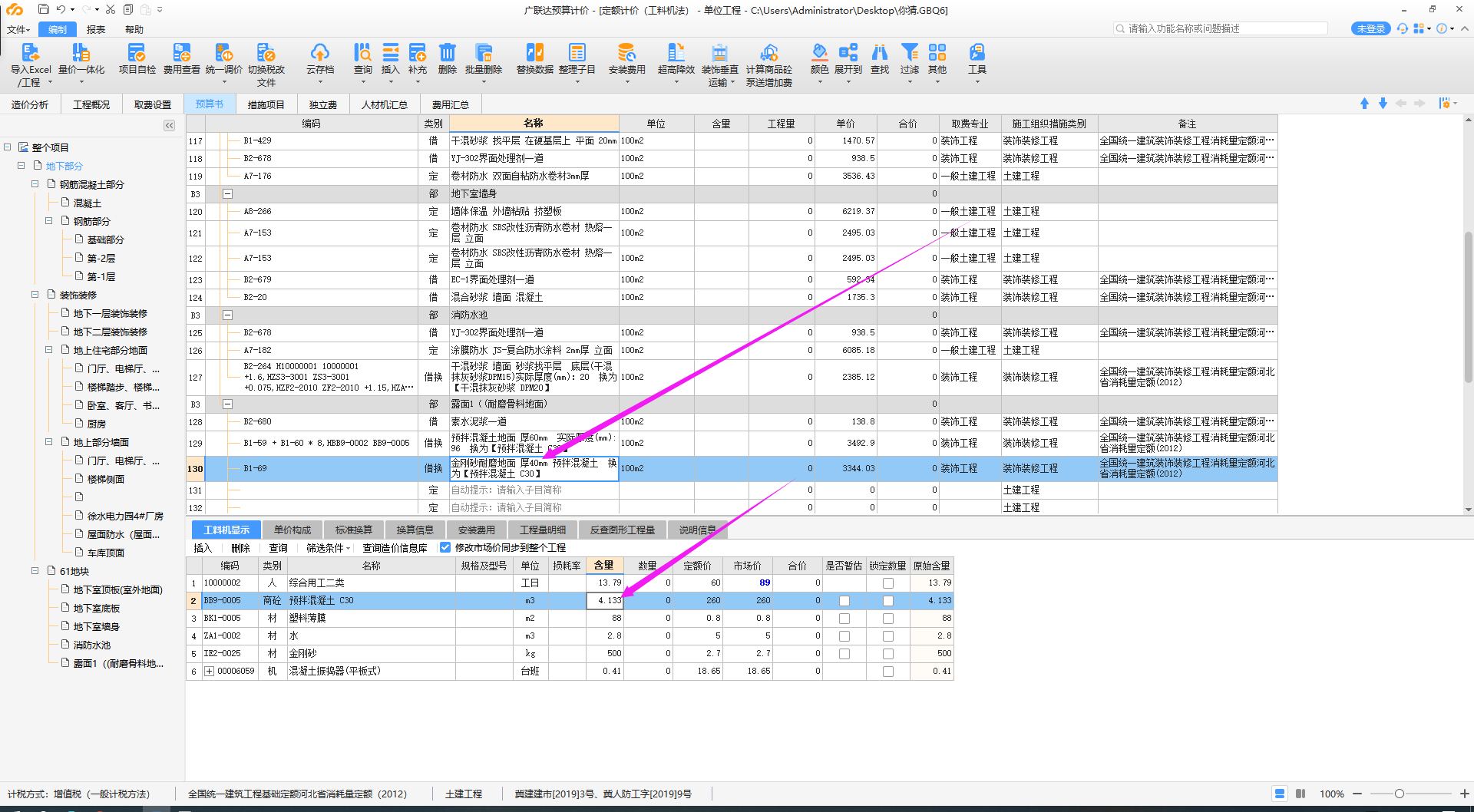Click the 未登录 login button
This screenshot has height=812, width=1474.
[x=1370, y=28]
